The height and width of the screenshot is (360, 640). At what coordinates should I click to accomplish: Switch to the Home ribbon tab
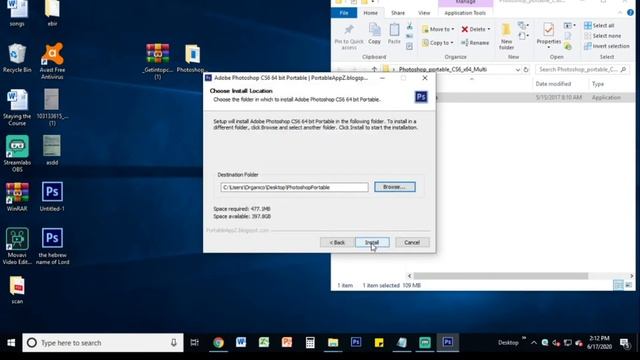[x=370, y=13]
